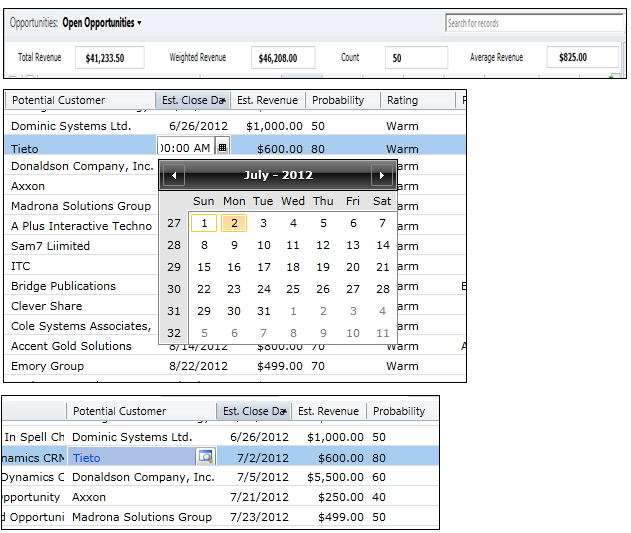Screen dimensions: 631x533
Task: Sort by the Potential Customer column header
Action: pos(58,101)
